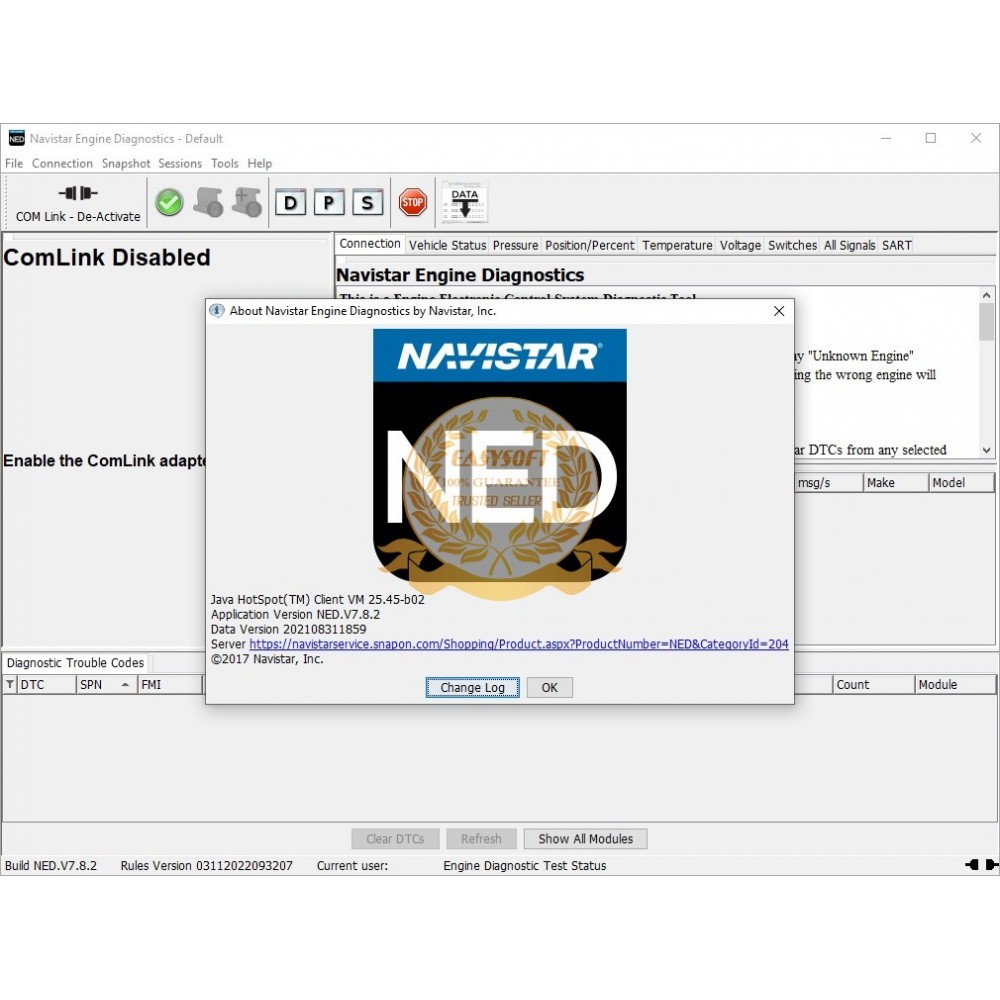Minimize the Navistar Engine Diagnostics window
The image size is (1000, 1000).
click(x=886, y=138)
